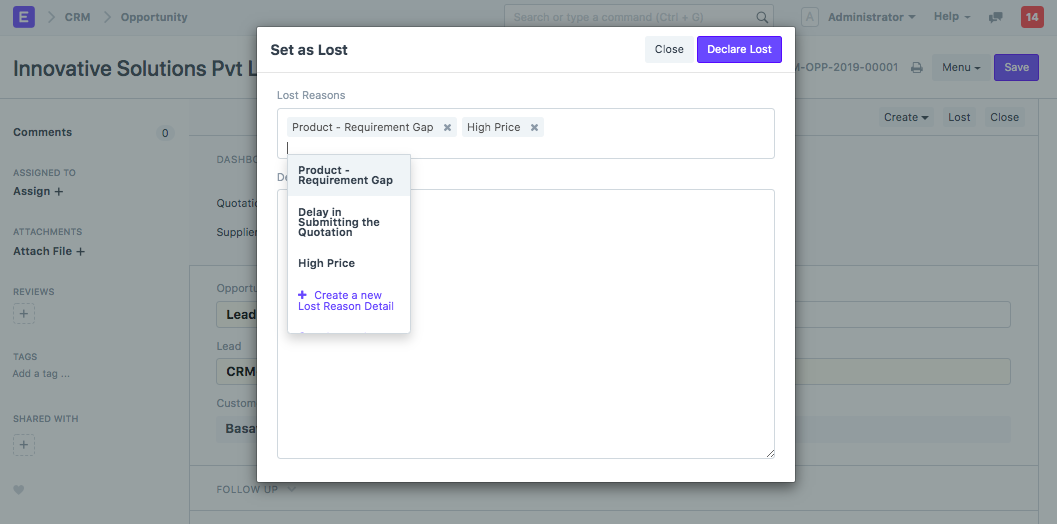Open the Menu dropdown button
The height and width of the screenshot is (524, 1057).
(960, 68)
